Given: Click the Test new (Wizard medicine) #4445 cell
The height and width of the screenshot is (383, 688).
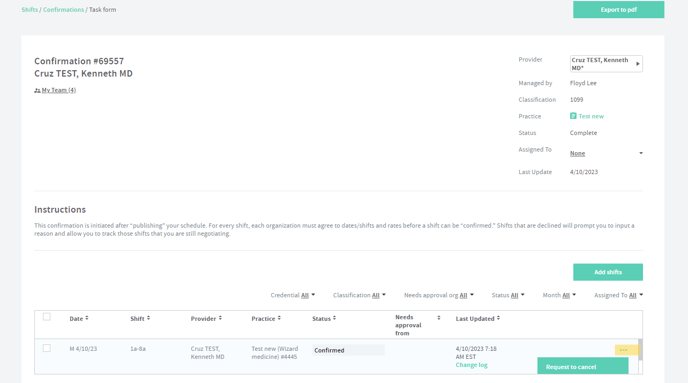Looking at the screenshot, I should coord(275,353).
